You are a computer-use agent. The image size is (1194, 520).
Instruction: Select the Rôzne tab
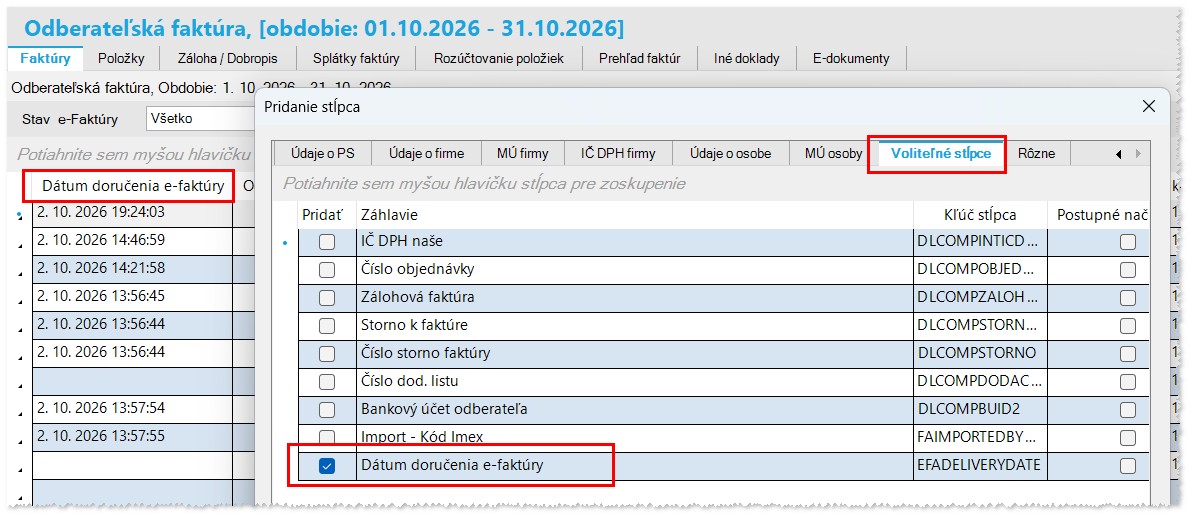tap(1036, 154)
